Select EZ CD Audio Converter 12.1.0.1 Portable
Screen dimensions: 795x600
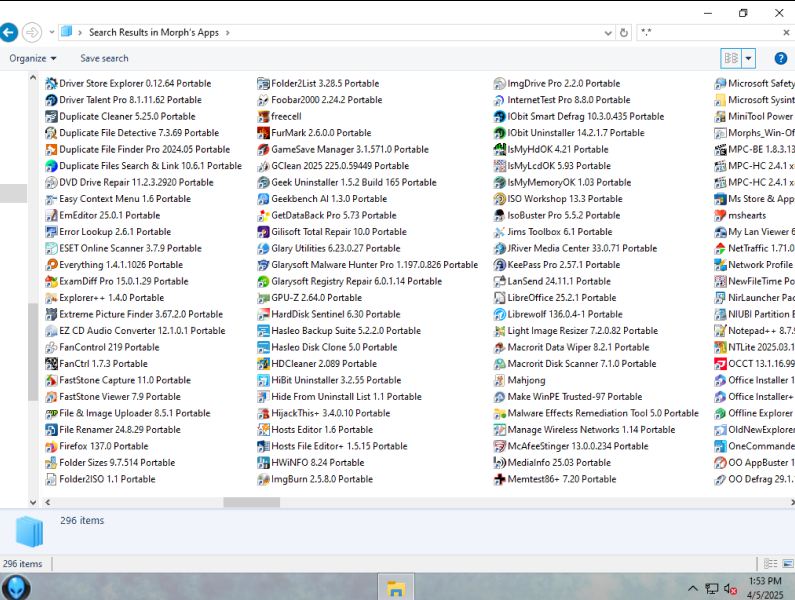point(135,331)
